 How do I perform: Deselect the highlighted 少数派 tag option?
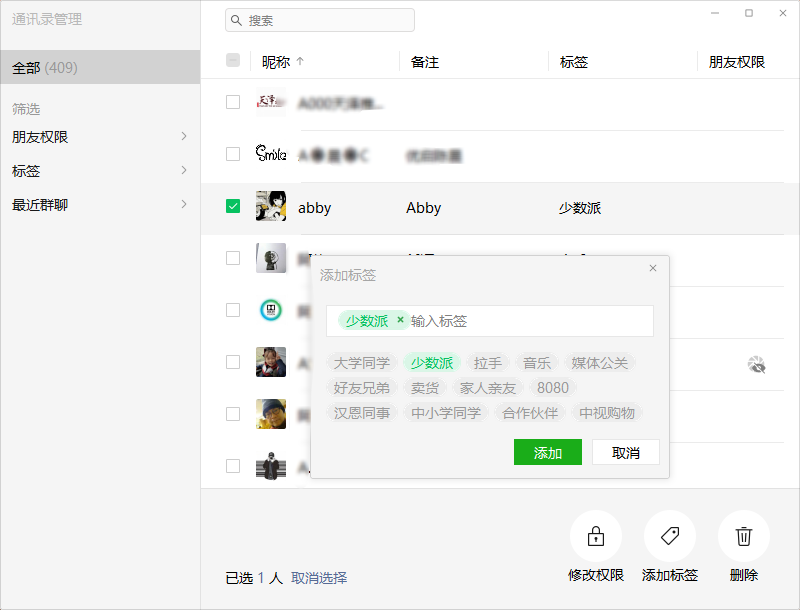432,363
